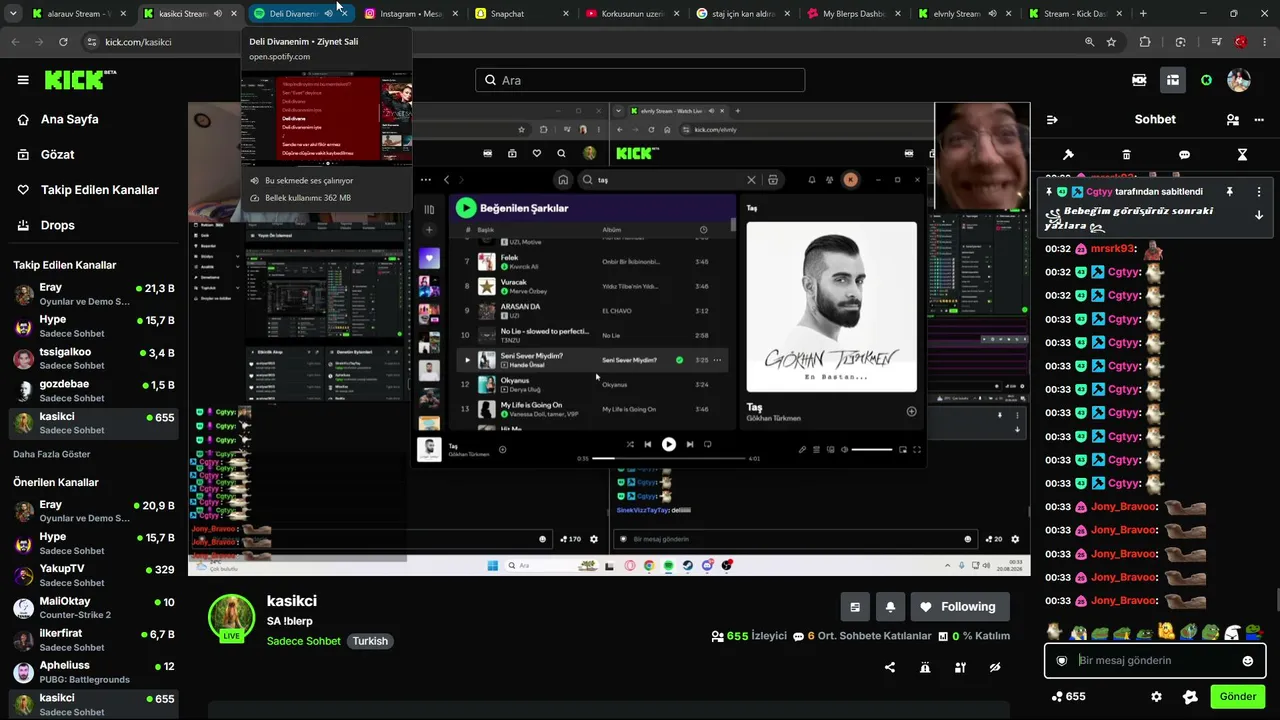The image size is (1280, 720).
Task: Click the siren report icon below the stream
Action: tap(925, 667)
